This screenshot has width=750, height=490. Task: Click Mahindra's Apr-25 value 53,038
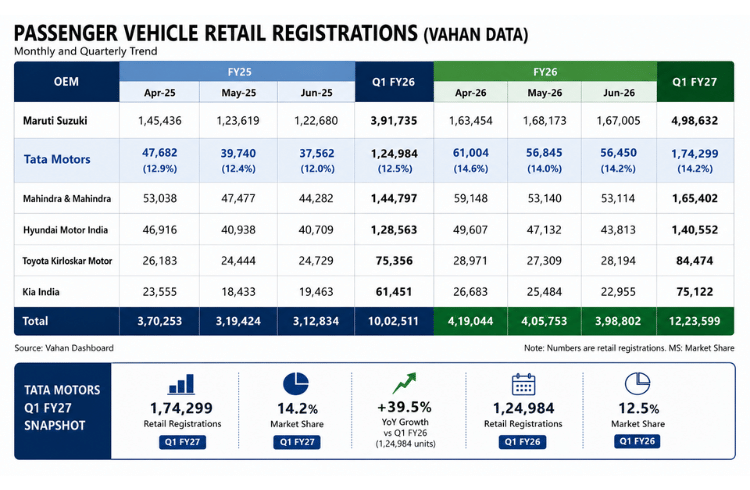(x=160, y=199)
